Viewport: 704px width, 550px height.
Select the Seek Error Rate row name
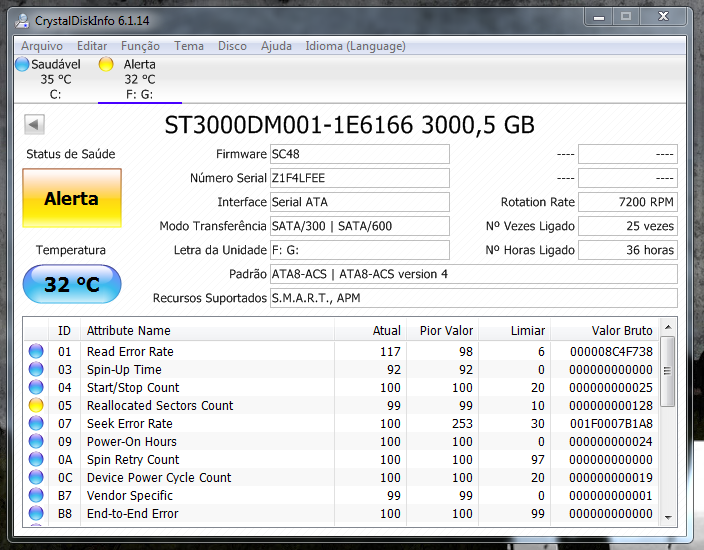(130, 423)
